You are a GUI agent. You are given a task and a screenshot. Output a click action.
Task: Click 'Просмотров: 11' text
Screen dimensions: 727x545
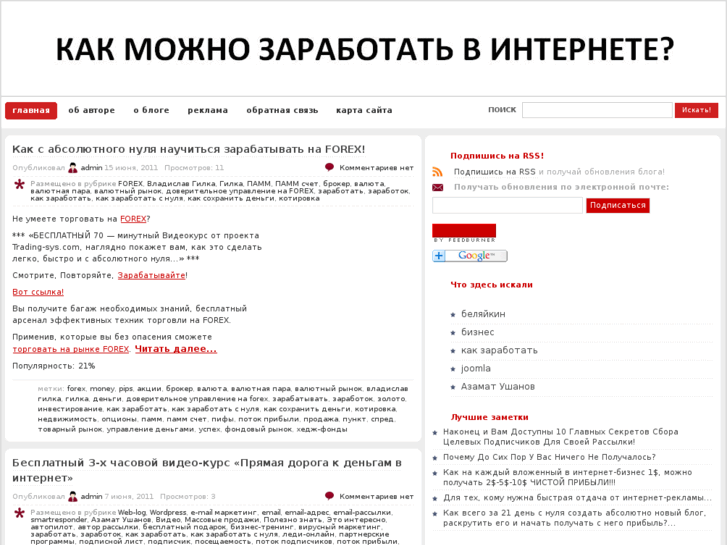tap(194, 167)
